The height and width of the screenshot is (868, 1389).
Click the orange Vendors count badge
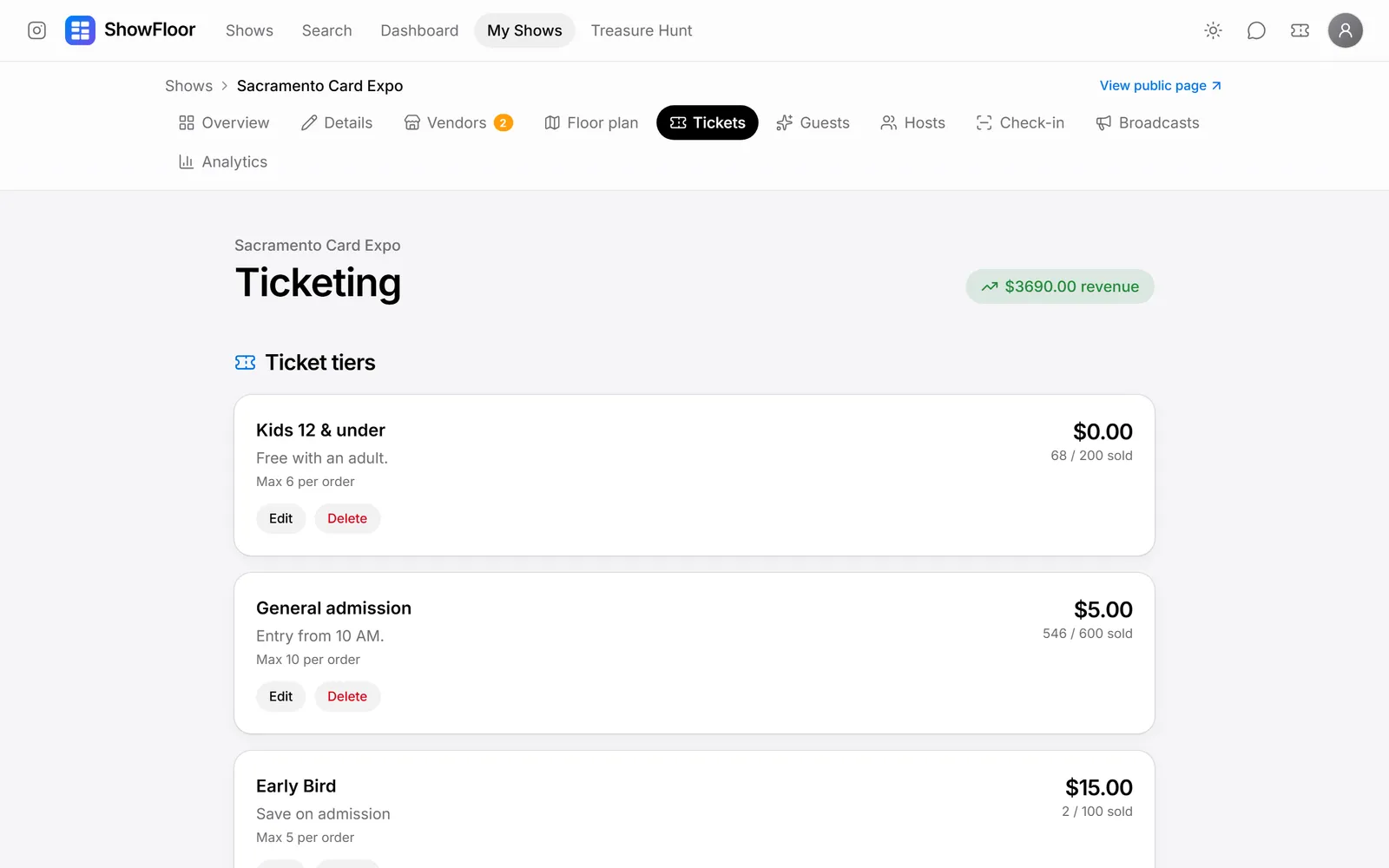point(503,123)
